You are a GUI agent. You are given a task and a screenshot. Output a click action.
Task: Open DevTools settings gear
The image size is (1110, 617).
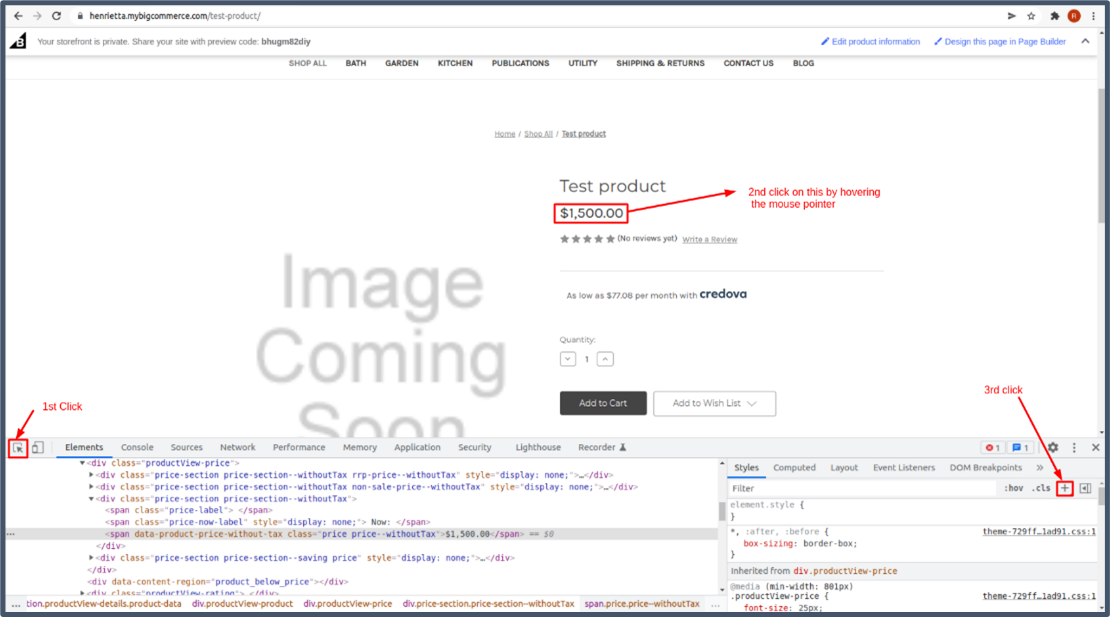coord(1053,448)
